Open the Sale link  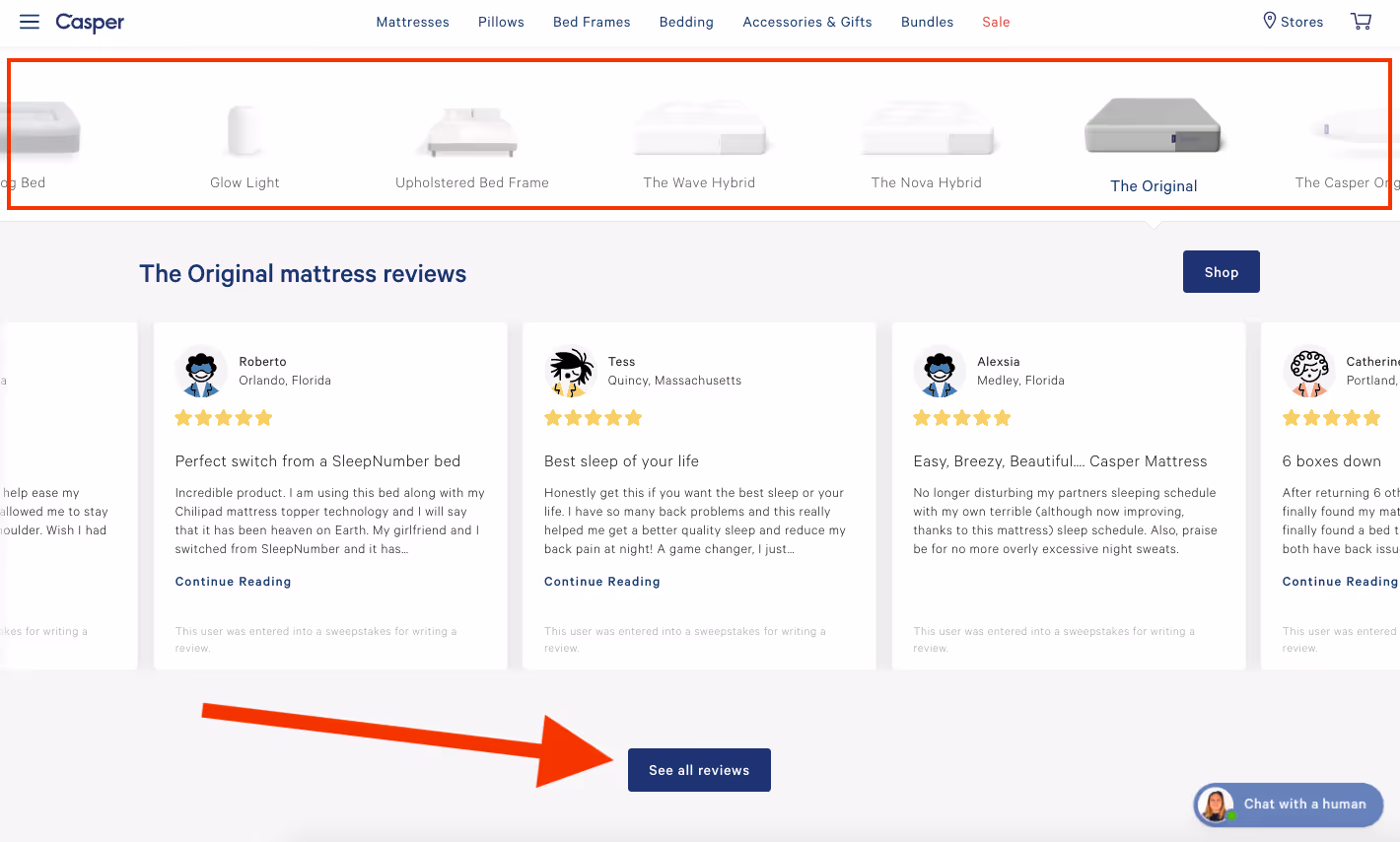996,22
